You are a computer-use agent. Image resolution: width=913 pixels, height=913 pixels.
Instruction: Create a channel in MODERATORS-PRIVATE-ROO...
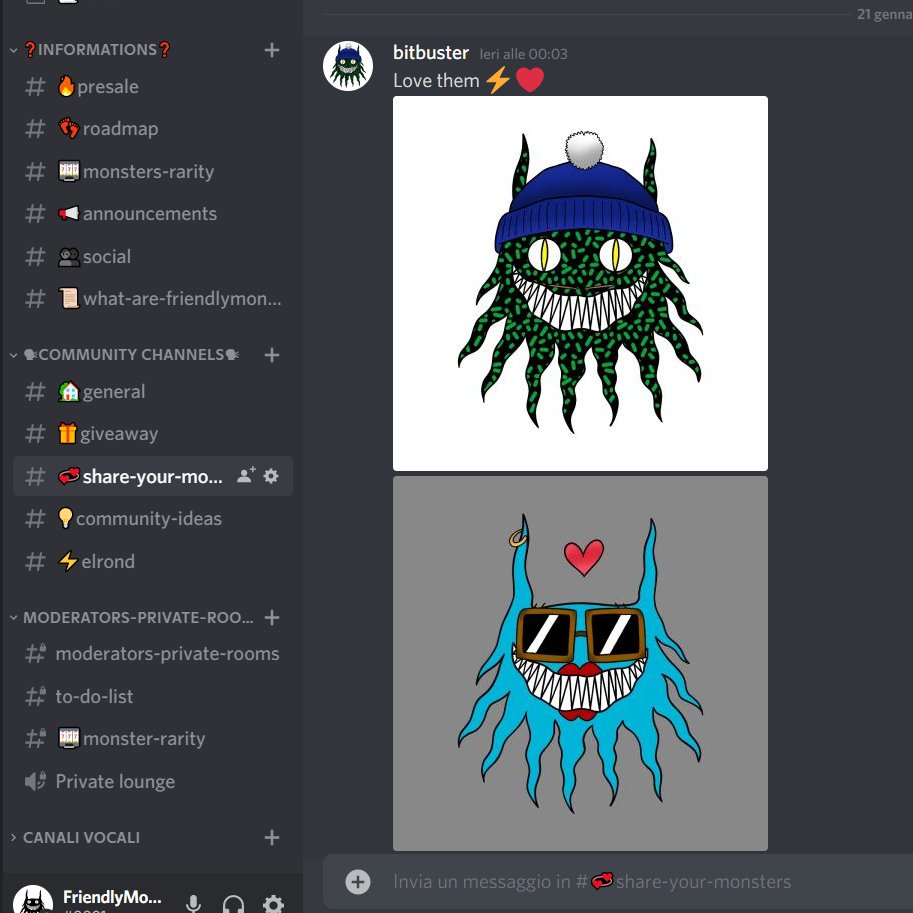[271, 617]
